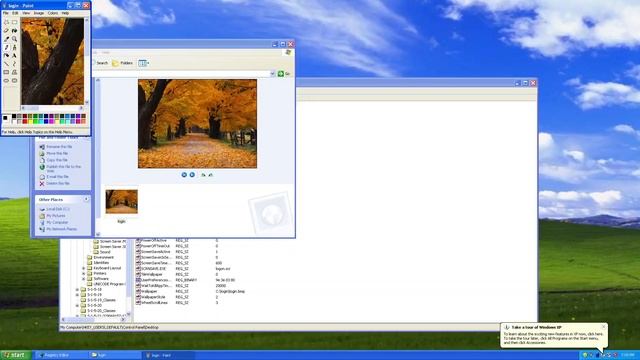Open the View menu in Paint

click(x=26, y=13)
